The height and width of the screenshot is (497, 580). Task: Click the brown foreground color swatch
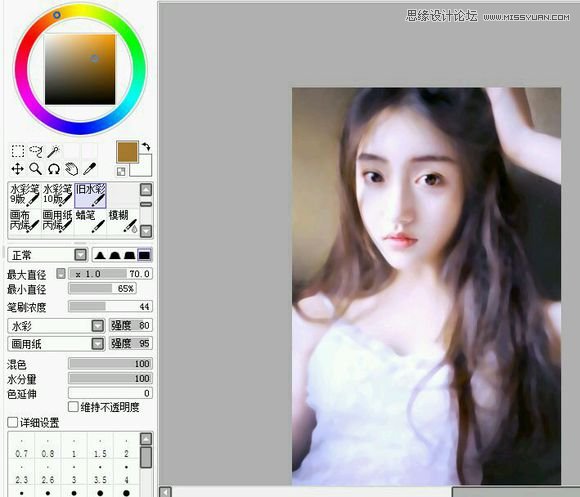tap(127, 152)
